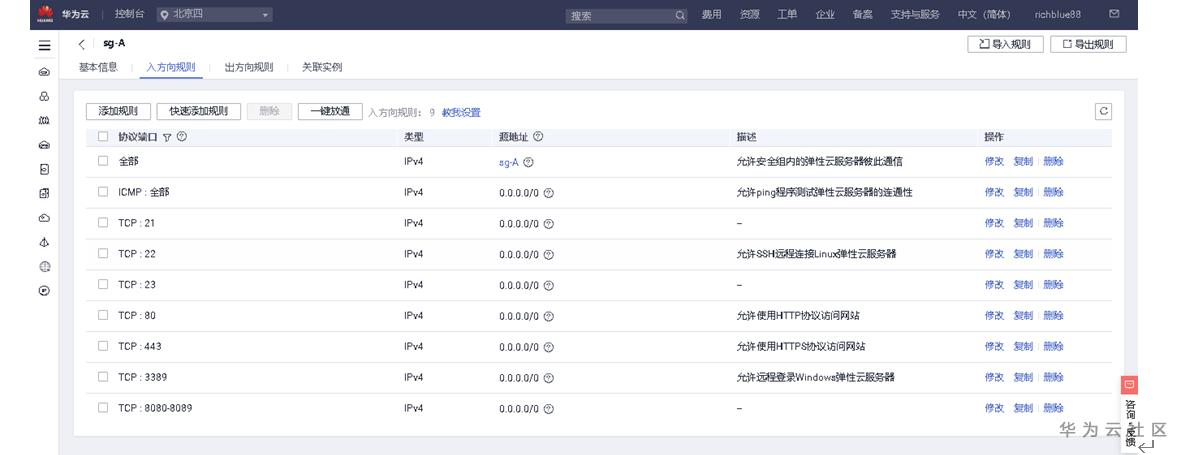Click the globe icon in the left sidebar
The height and width of the screenshot is (455, 1180).
tap(44, 266)
